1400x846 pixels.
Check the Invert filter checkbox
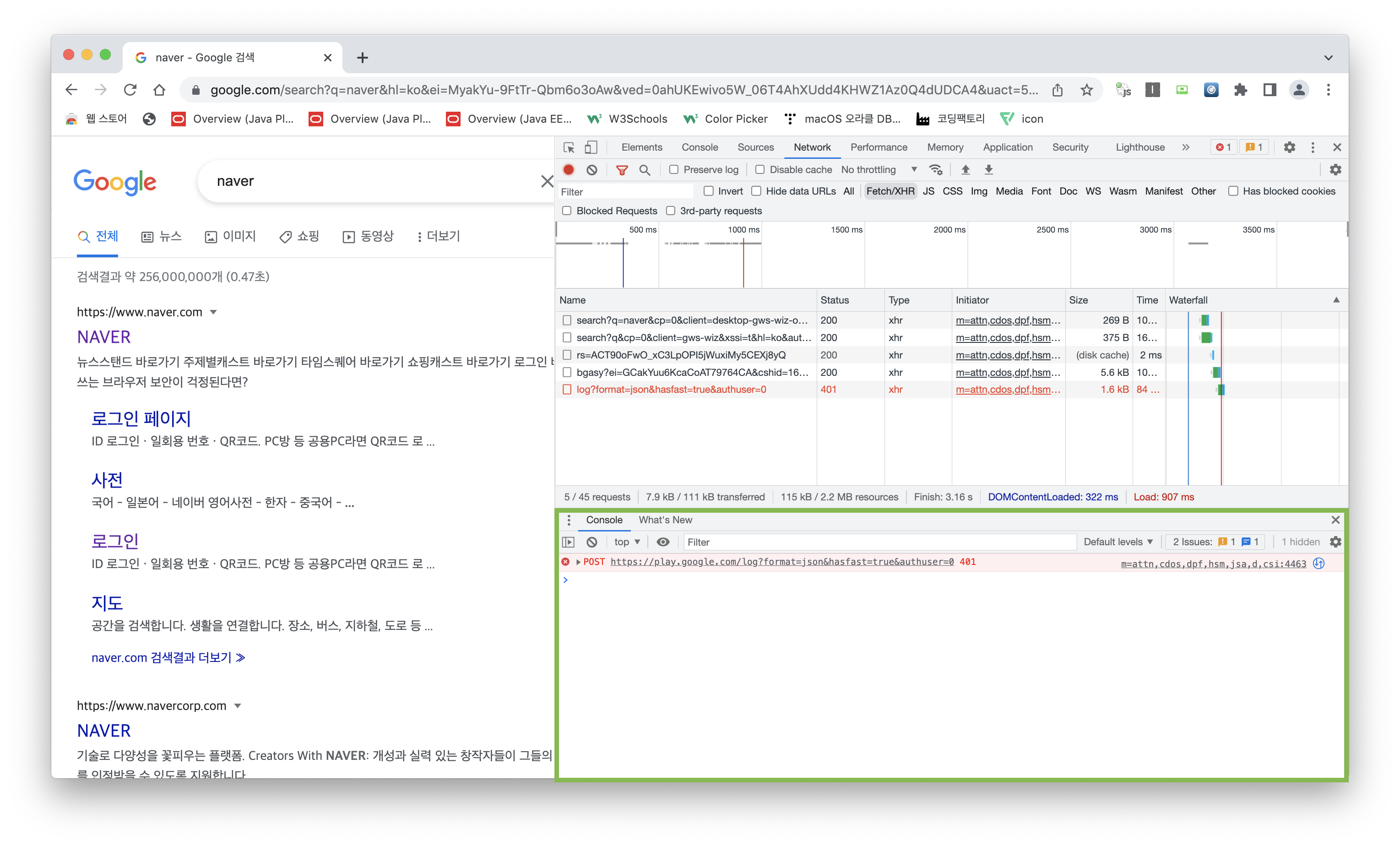click(x=708, y=191)
